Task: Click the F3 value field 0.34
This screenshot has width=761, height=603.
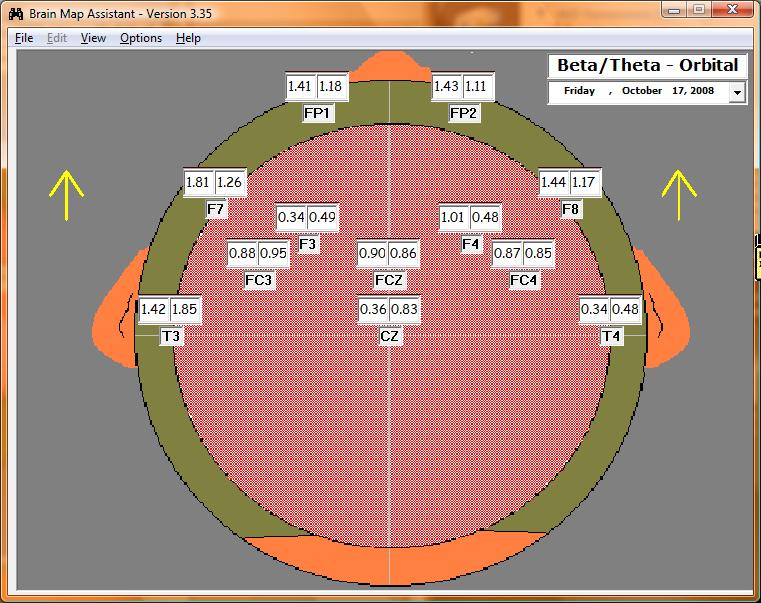Action: pyautogui.click(x=291, y=218)
